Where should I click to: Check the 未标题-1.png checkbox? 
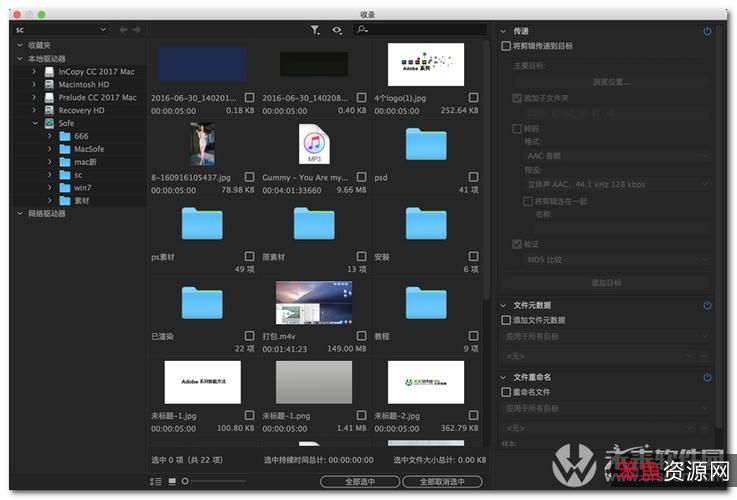pos(361,415)
